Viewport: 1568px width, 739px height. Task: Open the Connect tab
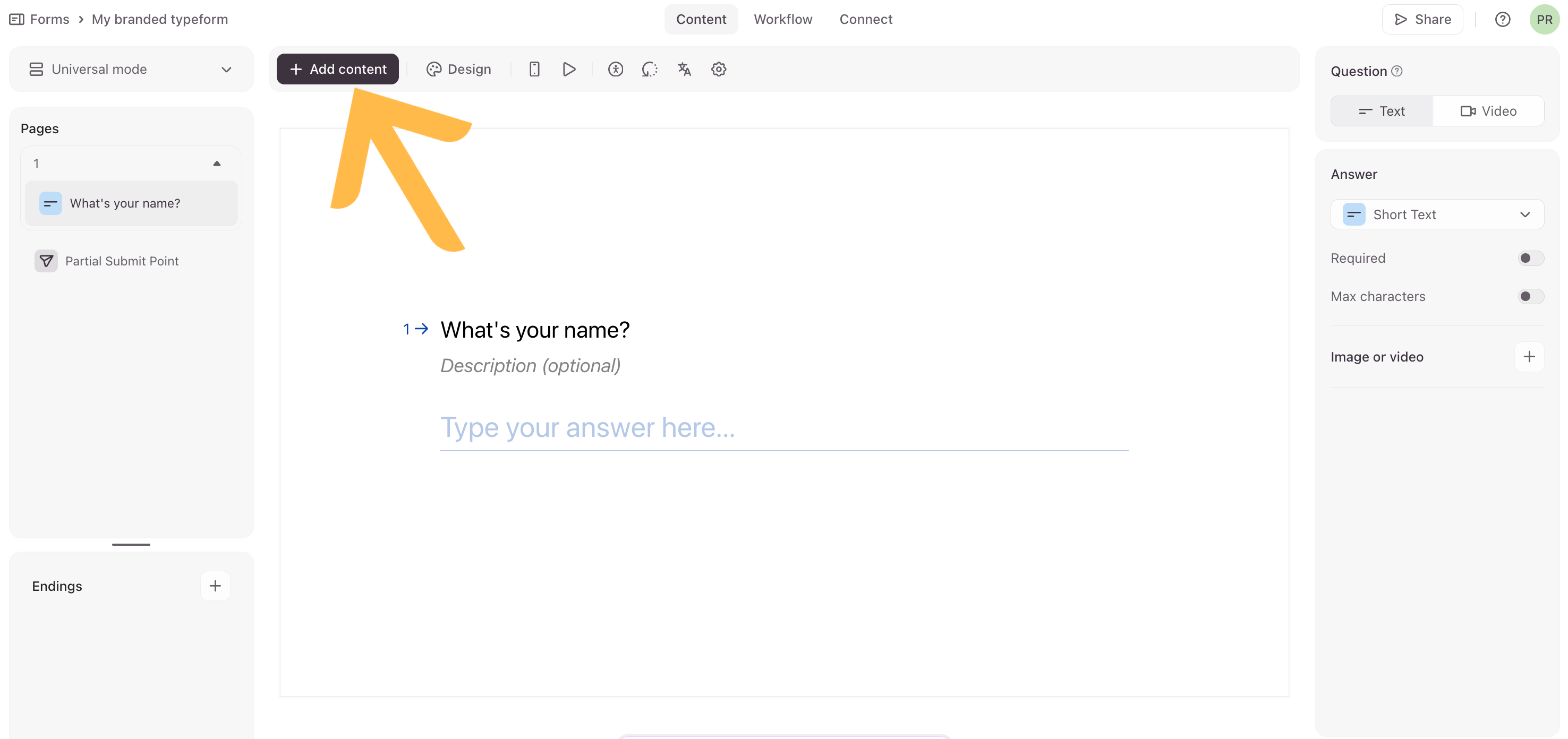(x=866, y=20)
